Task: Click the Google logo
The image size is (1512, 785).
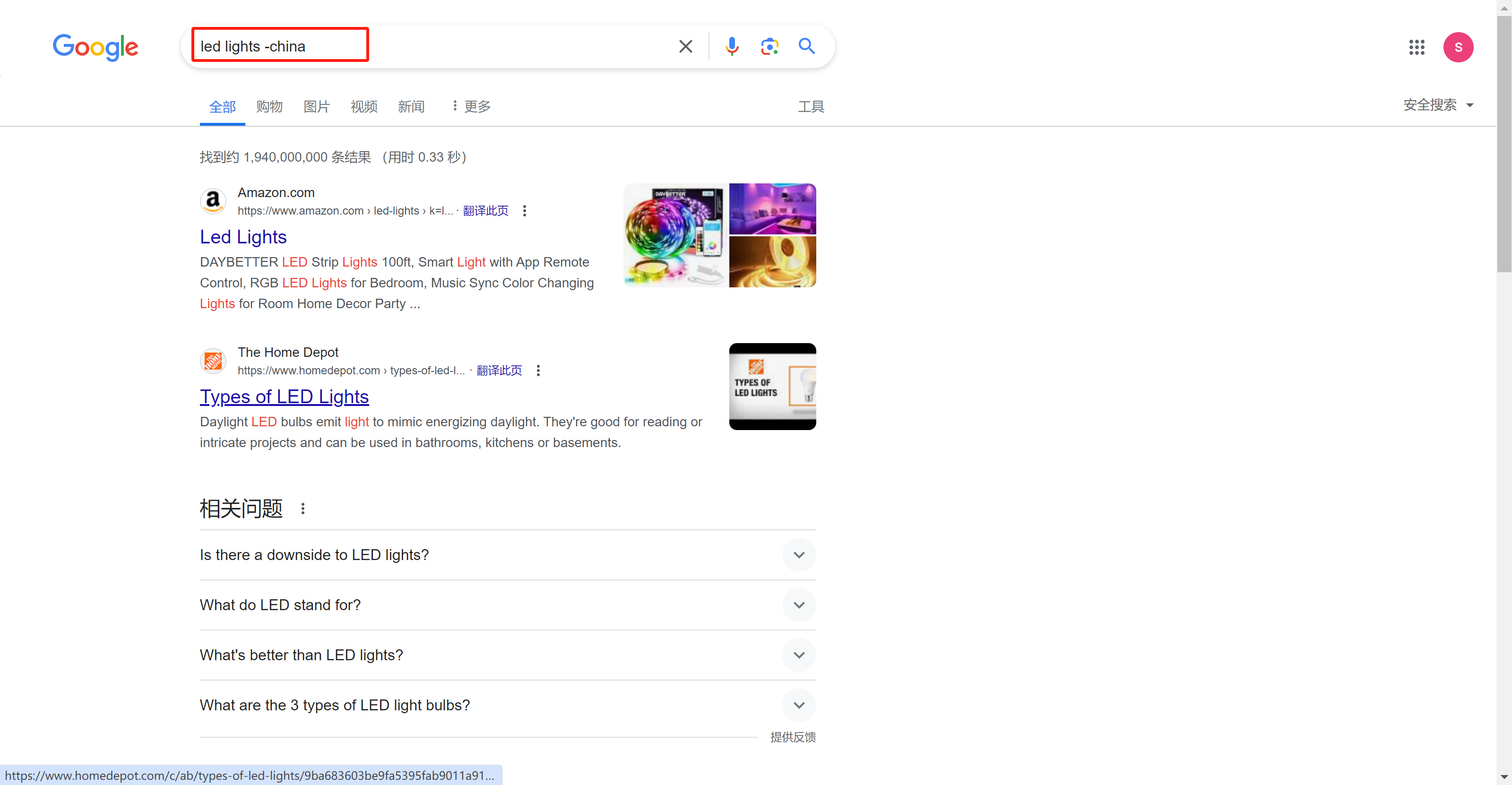Action: pyautogui.click(x=95, y=47)
